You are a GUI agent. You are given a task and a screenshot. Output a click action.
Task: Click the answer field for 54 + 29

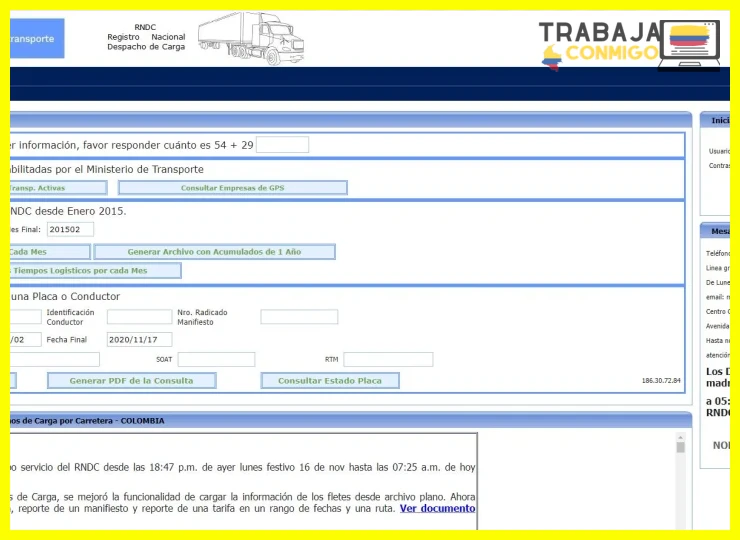282,145
